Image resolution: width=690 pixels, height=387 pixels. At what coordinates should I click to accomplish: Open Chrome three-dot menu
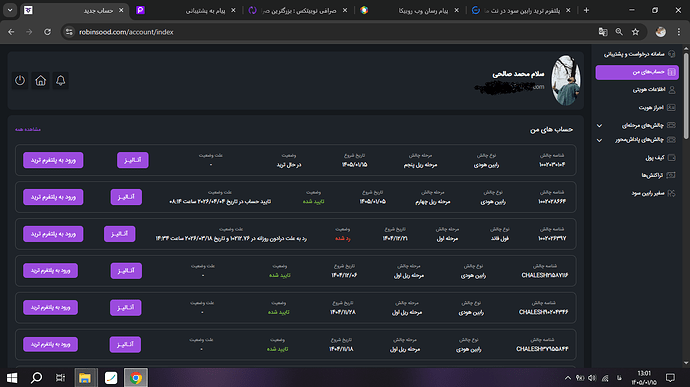[x=679, y=32]
